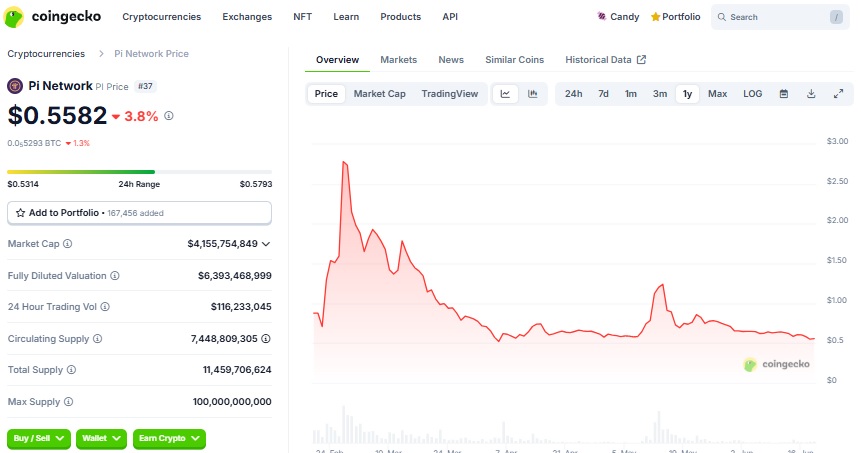Screen dimensions: 861x453
Task: Click info icon beside 7,448,809,305 value
Action: 266,339
